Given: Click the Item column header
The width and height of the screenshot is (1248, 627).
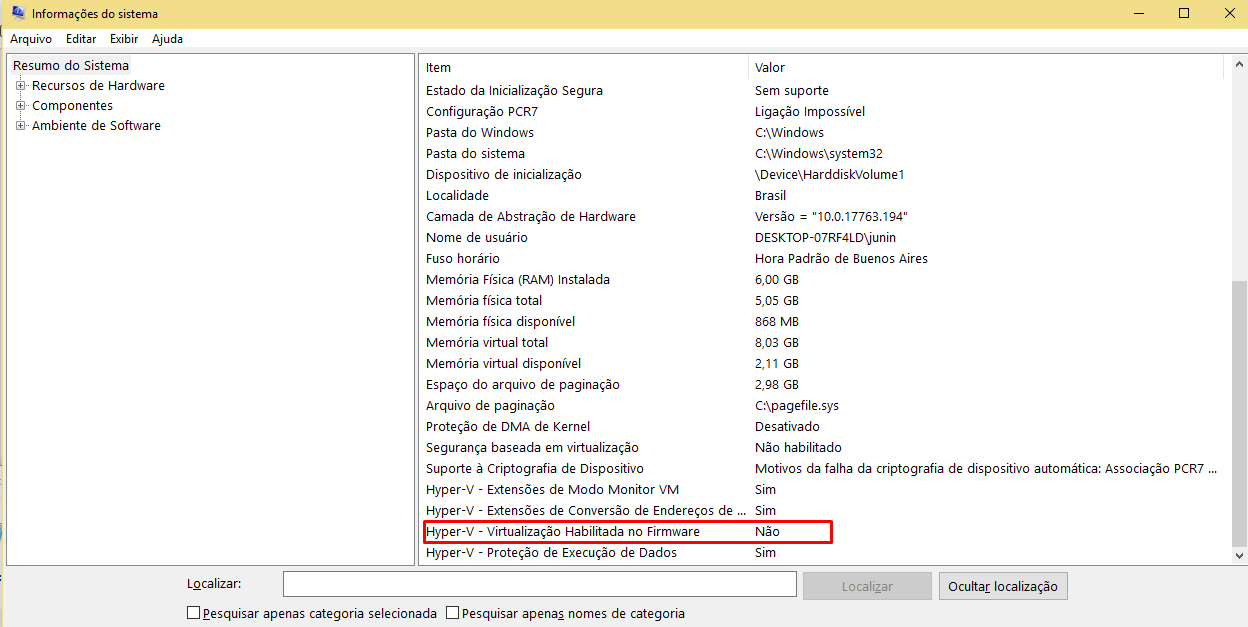Looking at the screenshot, I should click(583, 67).
